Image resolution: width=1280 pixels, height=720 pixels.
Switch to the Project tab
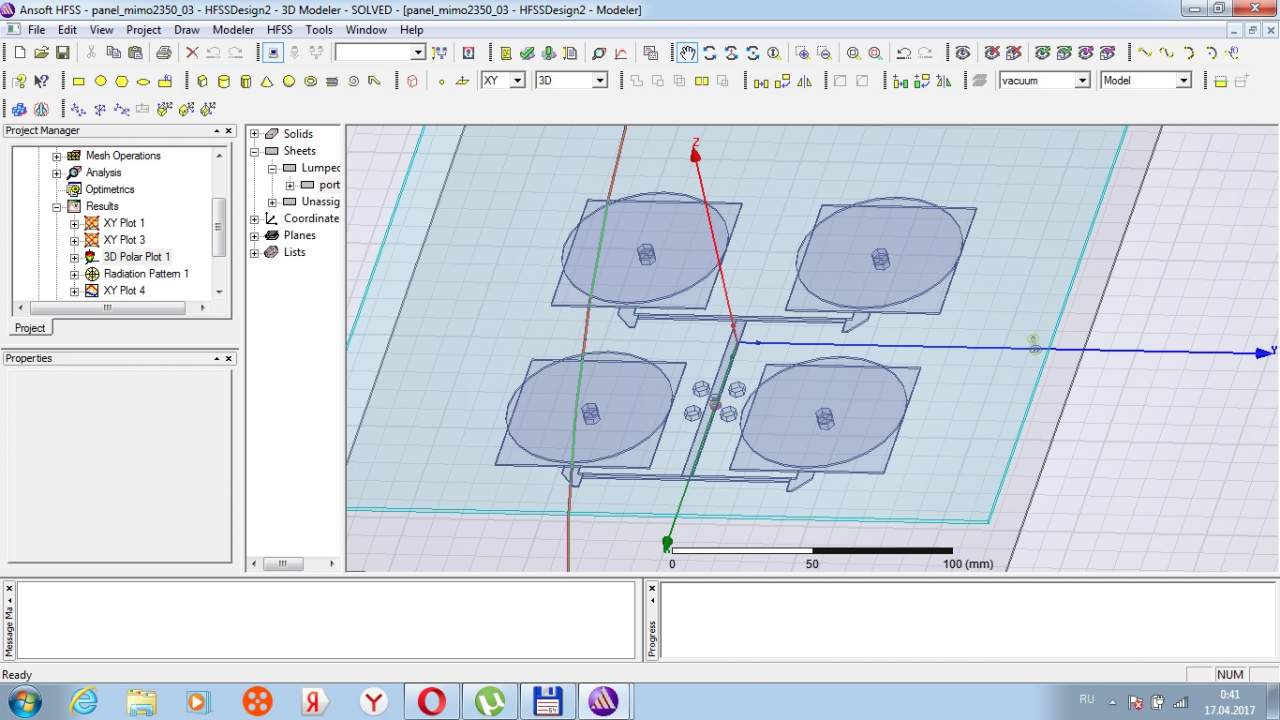(x=29, y=328)
